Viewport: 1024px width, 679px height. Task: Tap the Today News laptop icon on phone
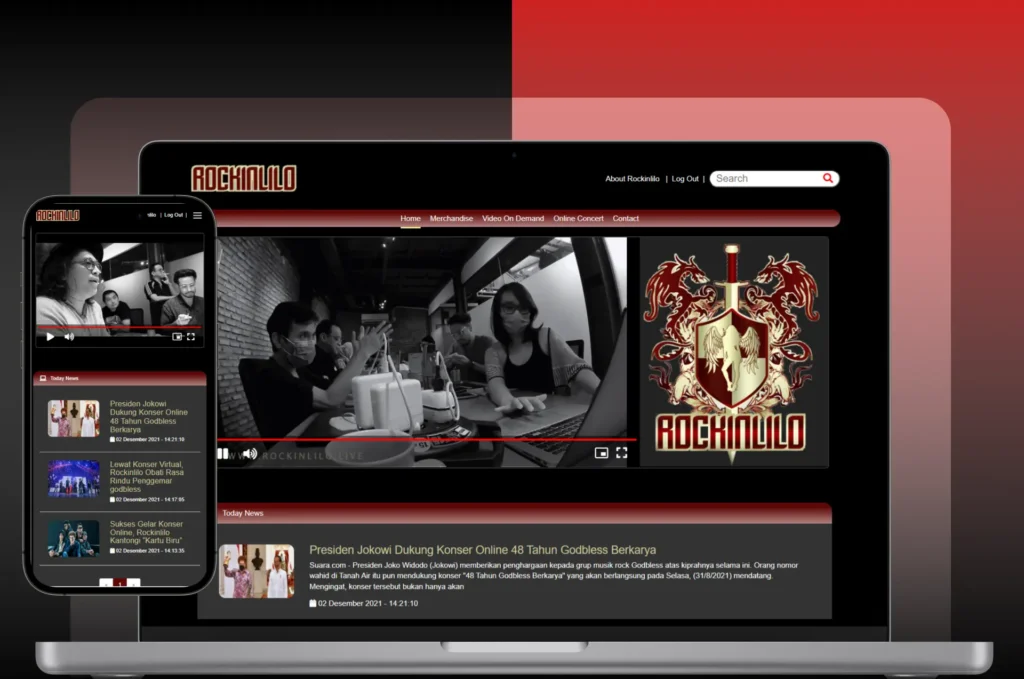click(43, 378)
